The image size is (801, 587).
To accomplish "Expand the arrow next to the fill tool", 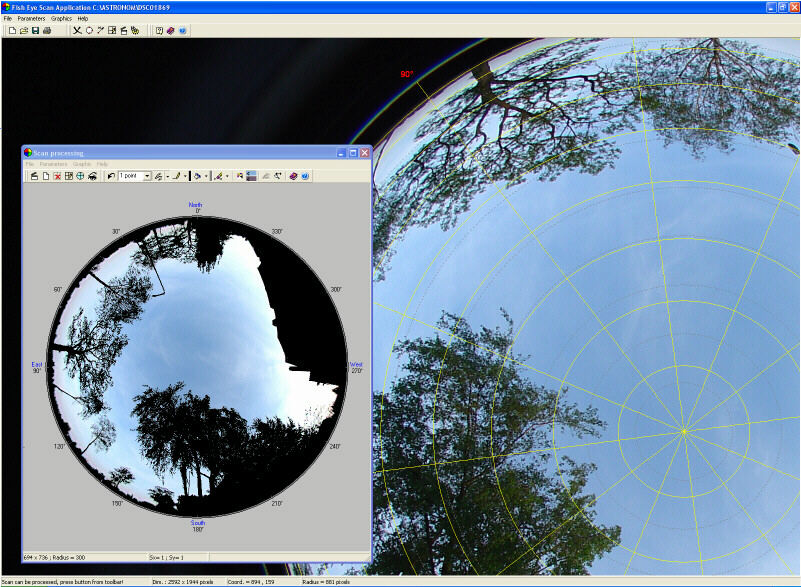I will [206, 176].
